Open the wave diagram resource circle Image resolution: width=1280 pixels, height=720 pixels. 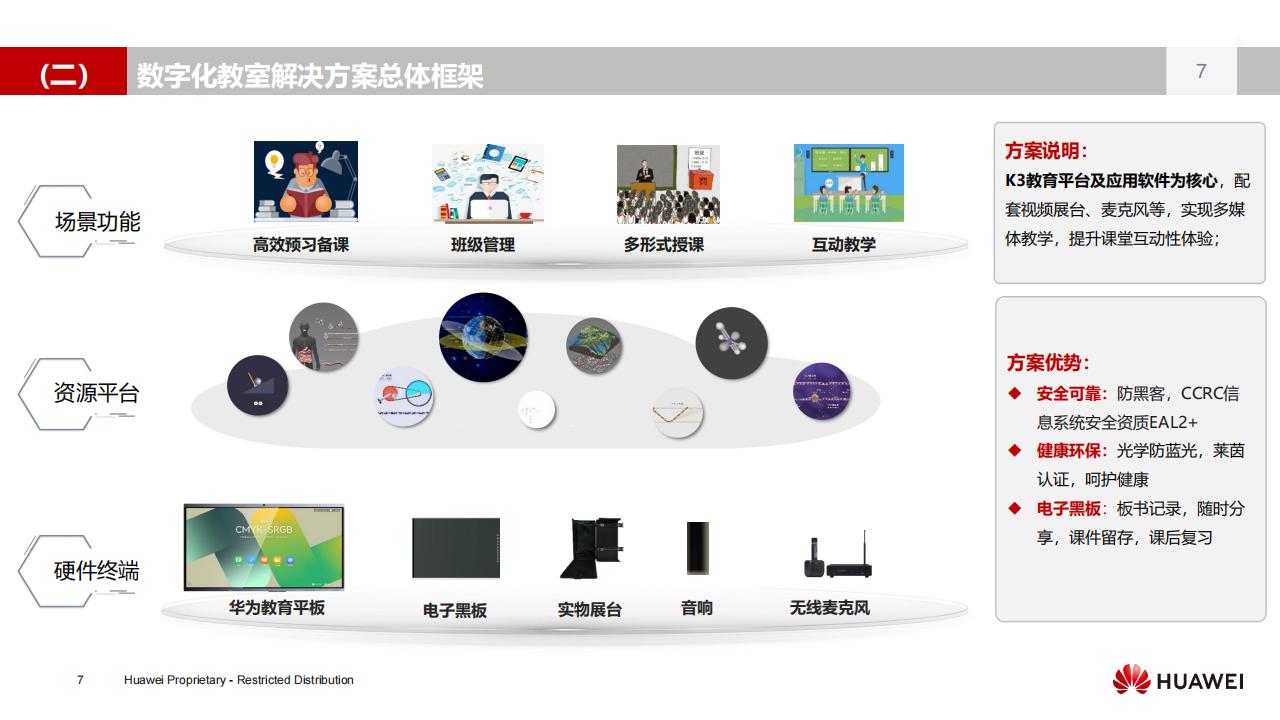(x=676, y=410)
